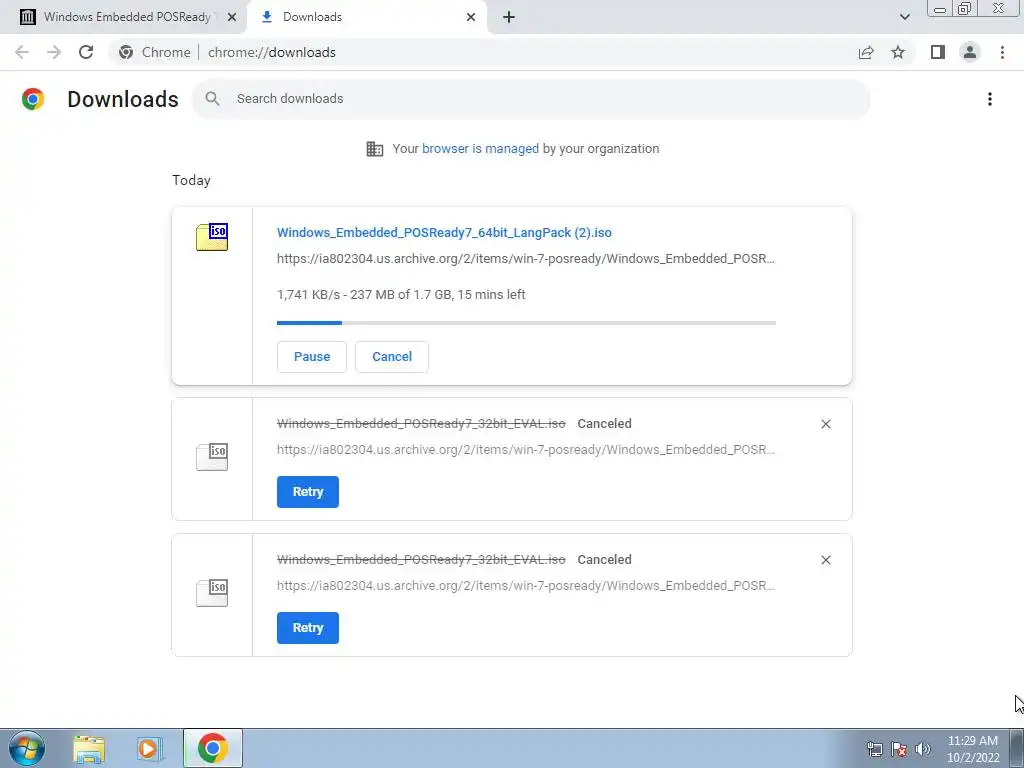The image size is (1024, 768).
Task: Click the Chrome taskbar icon
Action: click(213, 748)
